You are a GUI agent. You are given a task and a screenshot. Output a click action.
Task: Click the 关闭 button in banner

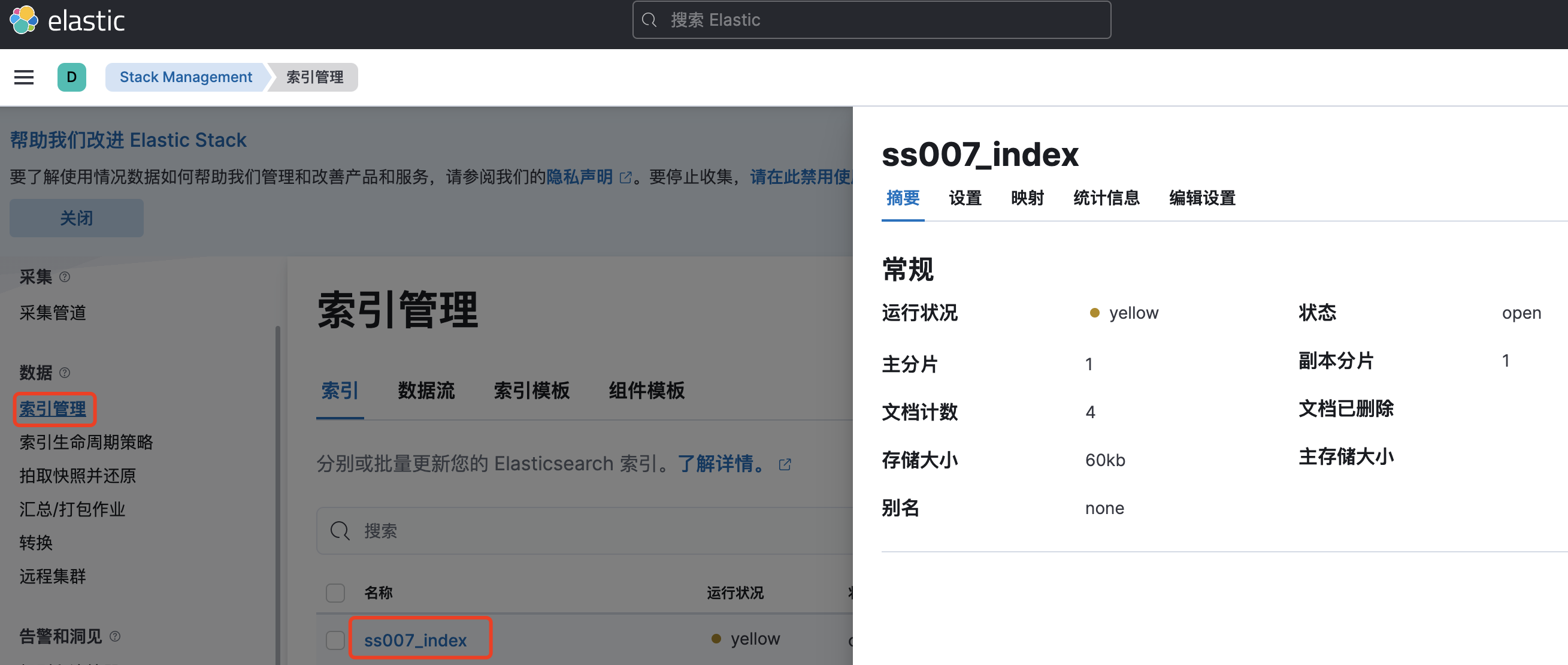coord(76,218)
